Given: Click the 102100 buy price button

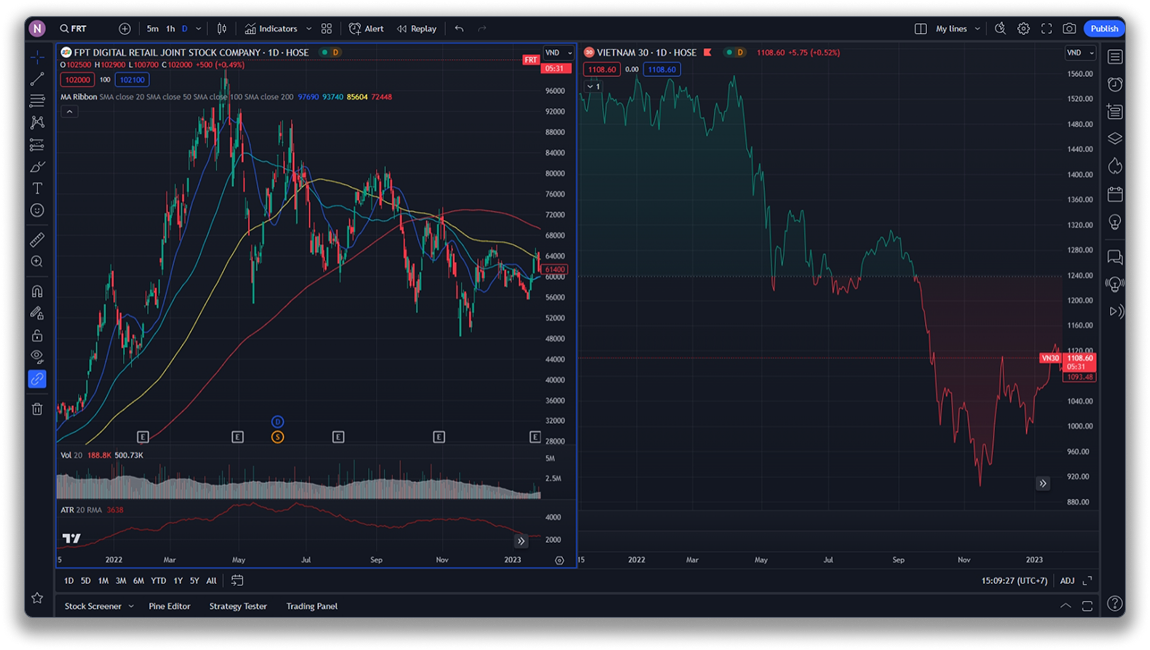Looking at the screenshot, I should pyautogui.click(x=132, y=80).
